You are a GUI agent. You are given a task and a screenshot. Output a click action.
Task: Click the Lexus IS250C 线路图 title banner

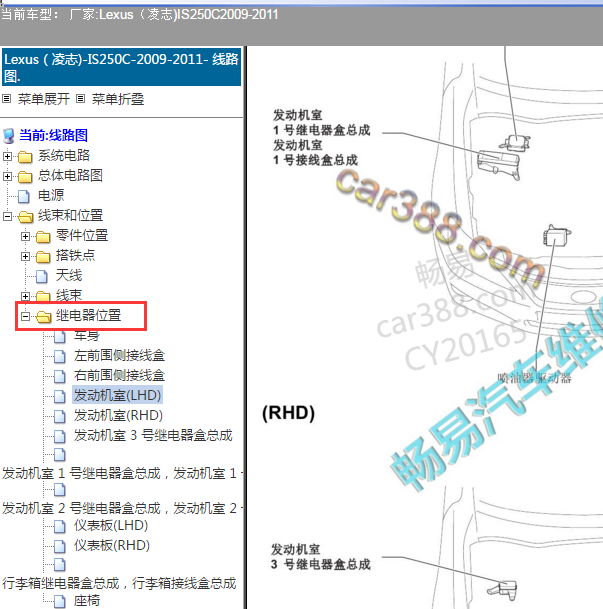[122, 67]
